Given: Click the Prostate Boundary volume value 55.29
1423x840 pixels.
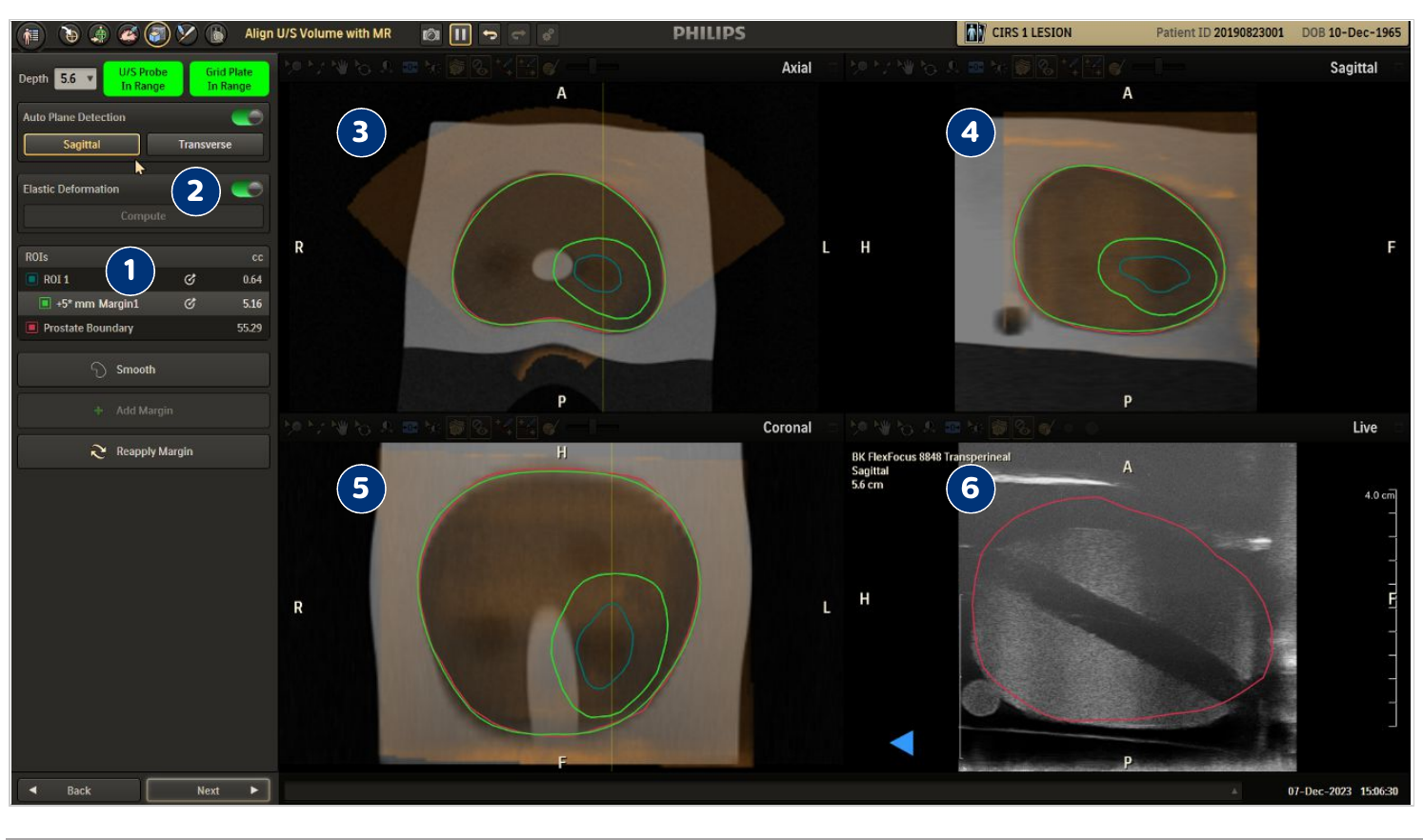Looking at the screenshot, I should click(x=250, y=328).
